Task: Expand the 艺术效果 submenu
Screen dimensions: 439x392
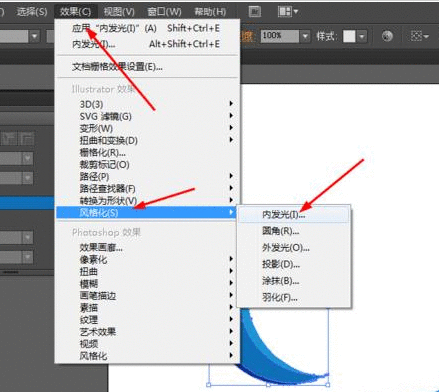Action: 147,331
